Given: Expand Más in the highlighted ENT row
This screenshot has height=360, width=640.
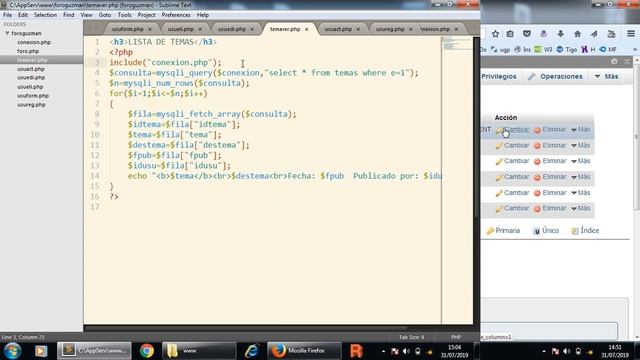Looking at the screenshot, I should (x=580, y=130).
